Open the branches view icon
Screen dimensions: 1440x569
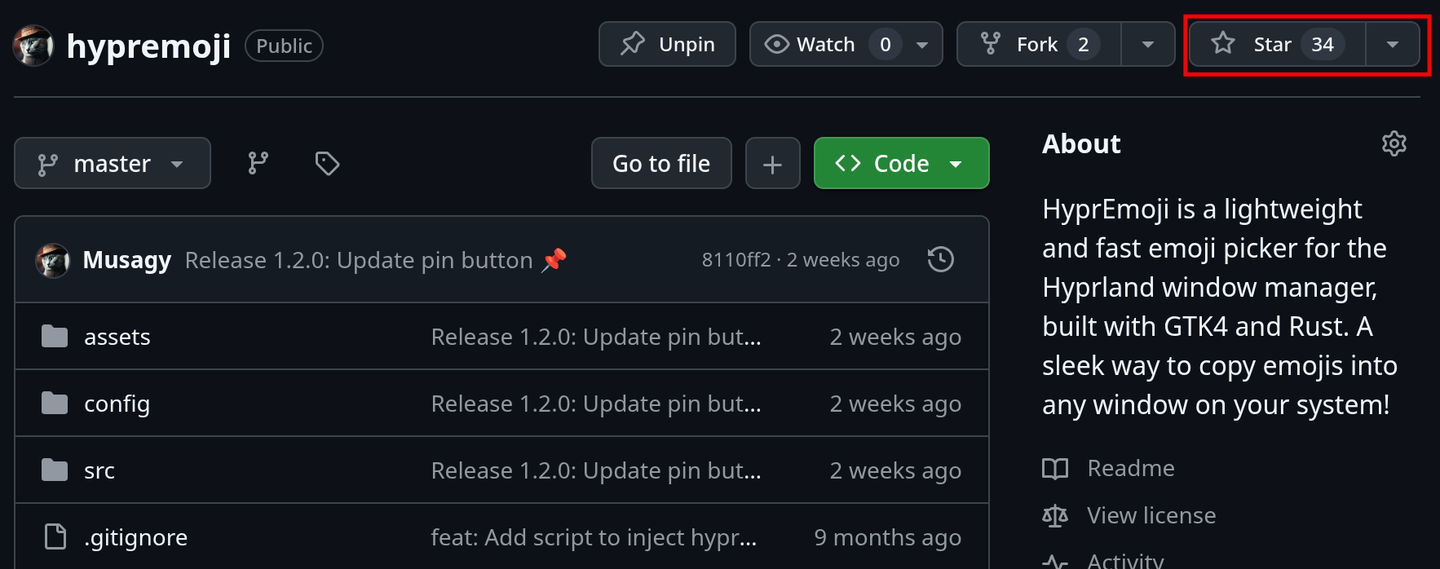[x=259, y=163]
